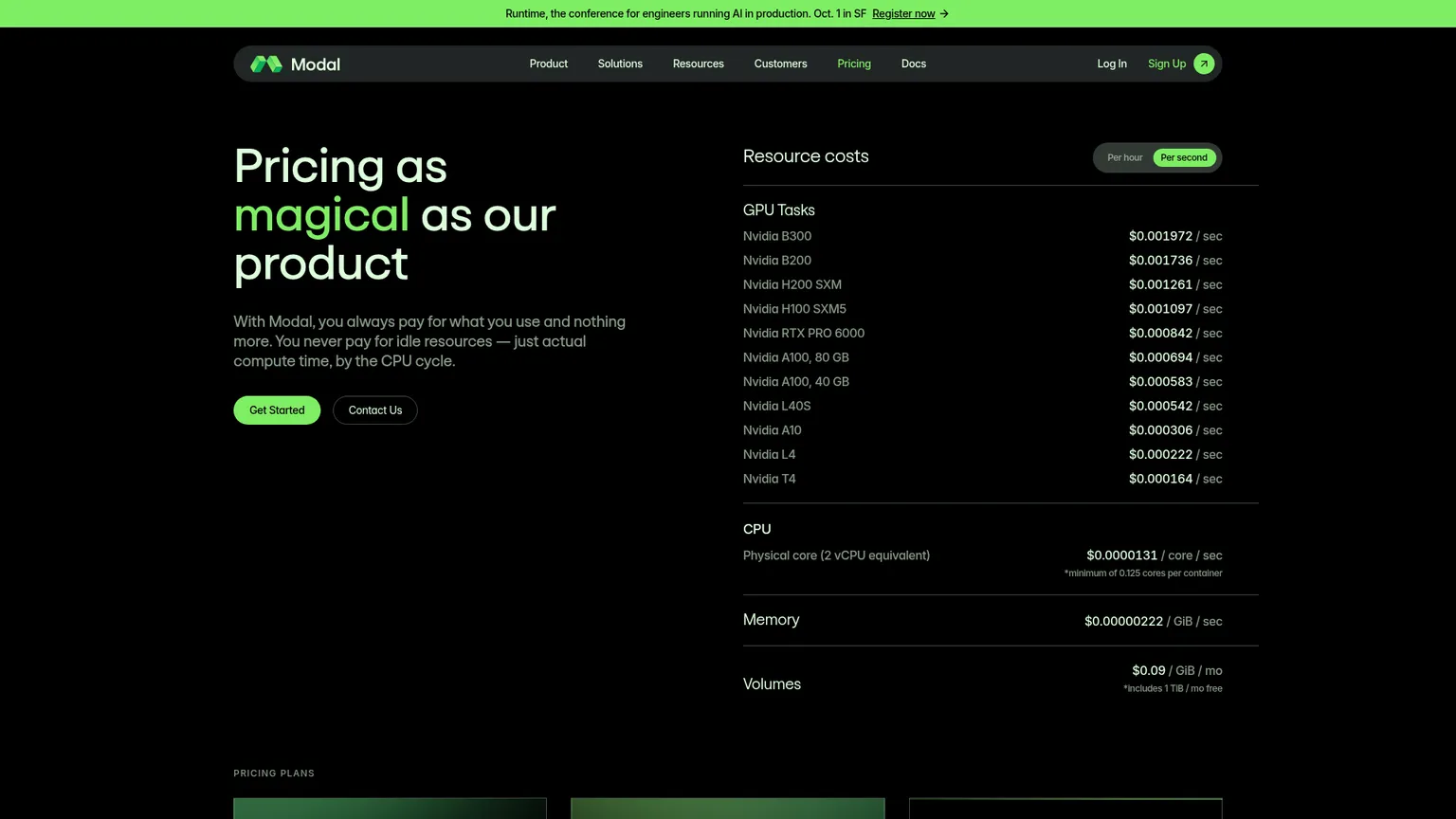Switch resource costs to Per hour
1456x819 pixels.
[x=1125, y=157]
